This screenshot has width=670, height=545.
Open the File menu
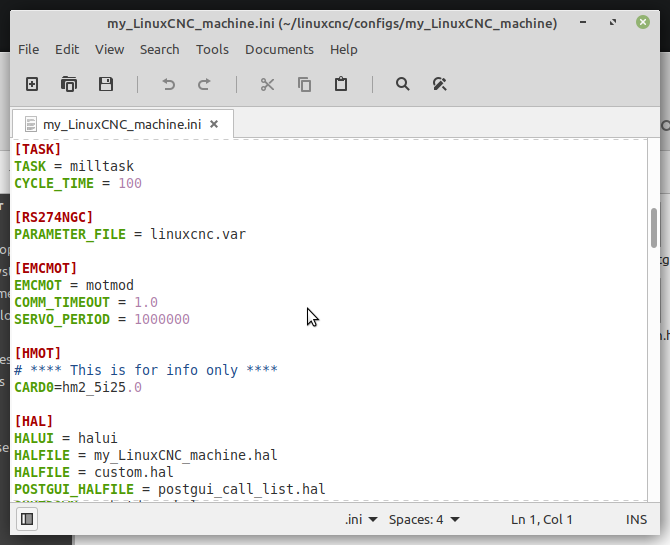[29, 50]
